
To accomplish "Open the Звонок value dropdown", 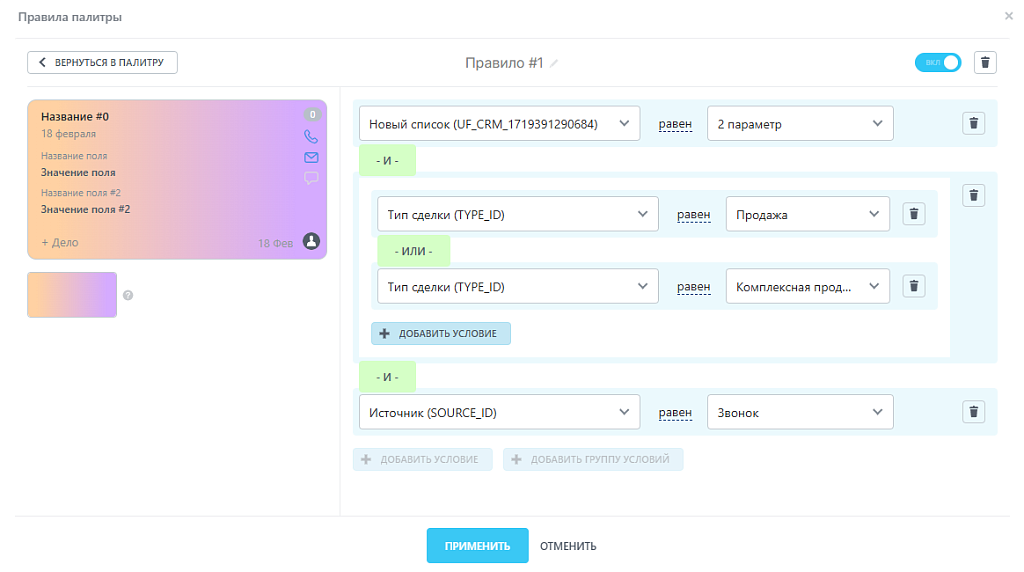I will point(800,412).
